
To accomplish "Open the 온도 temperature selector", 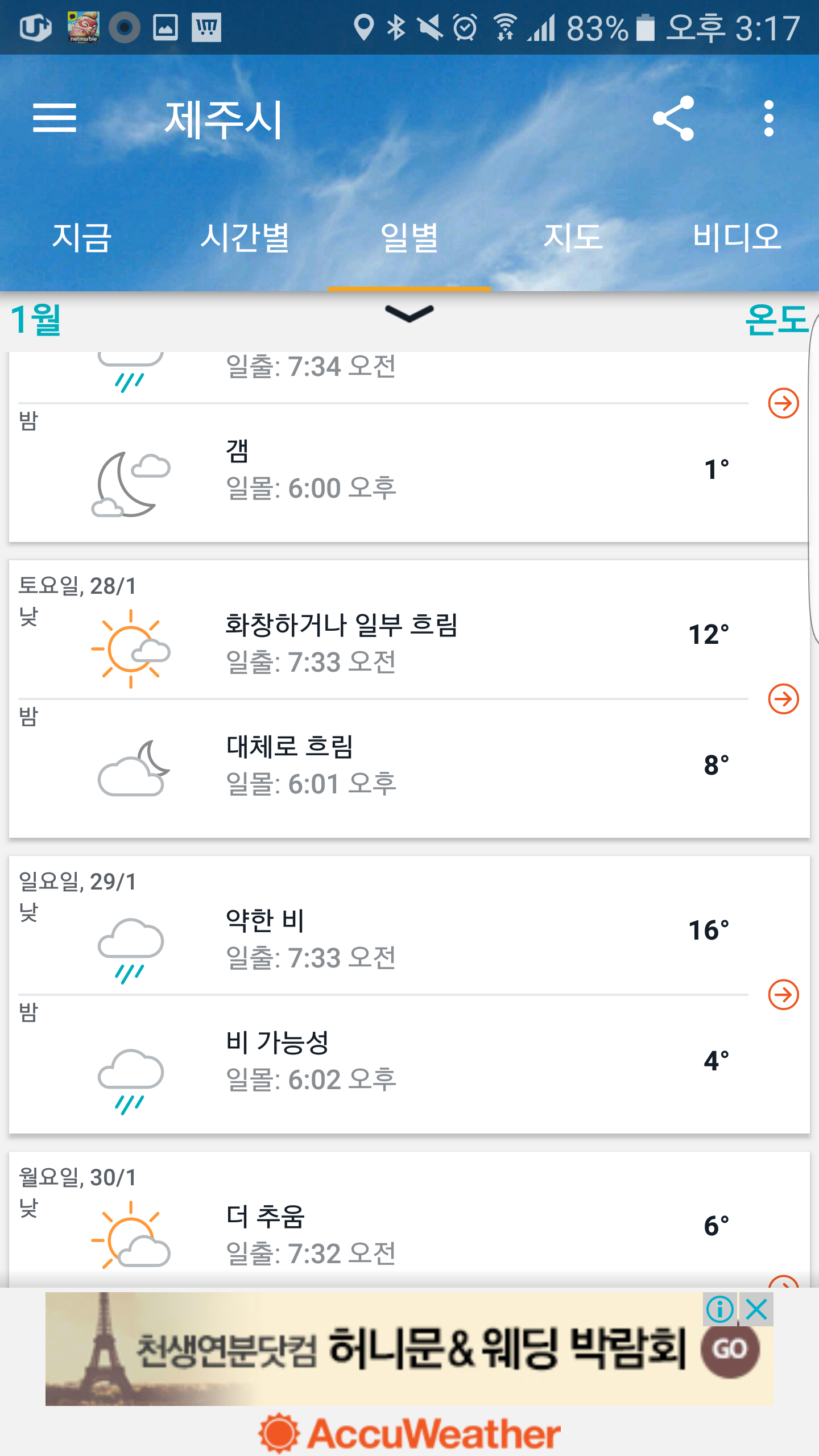I will 776,320.
